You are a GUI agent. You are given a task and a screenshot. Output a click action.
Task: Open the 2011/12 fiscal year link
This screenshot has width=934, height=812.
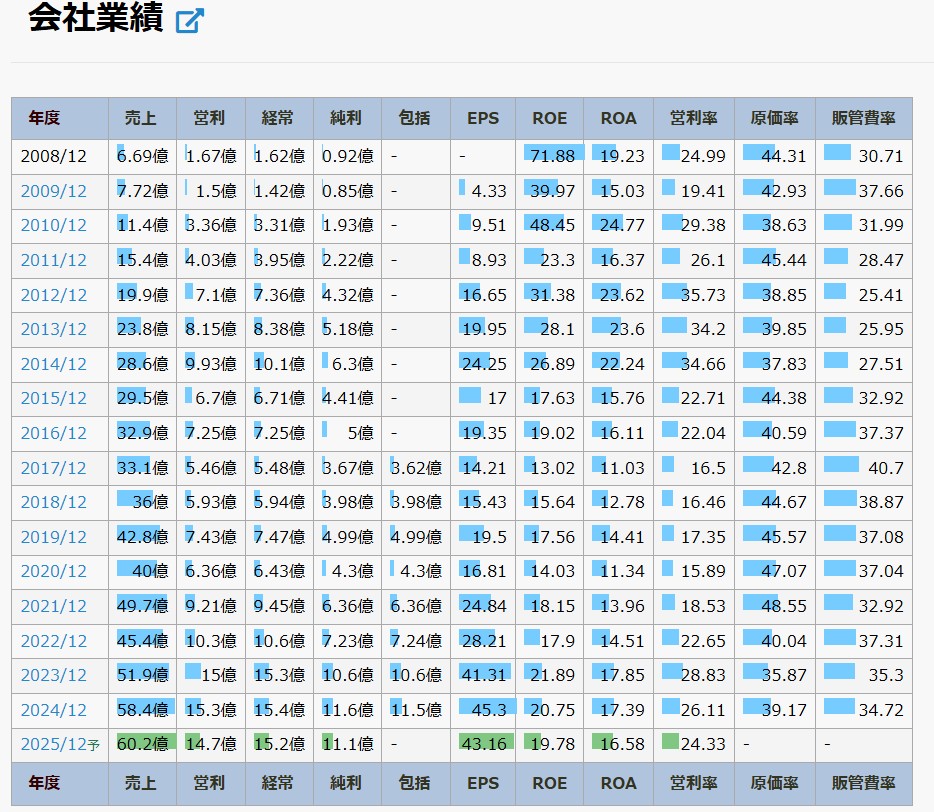coord(54,260)
